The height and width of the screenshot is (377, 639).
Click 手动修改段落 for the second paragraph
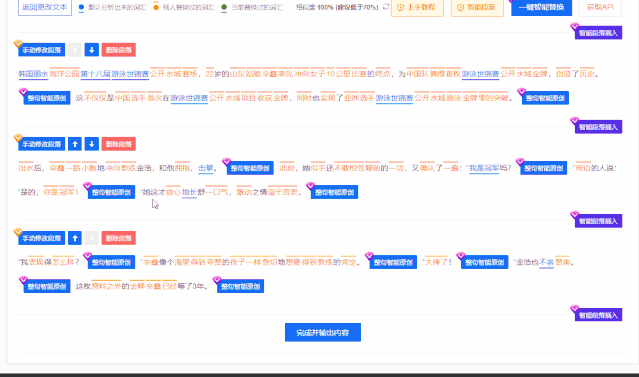pyautogui.click(x=42, y=144)
